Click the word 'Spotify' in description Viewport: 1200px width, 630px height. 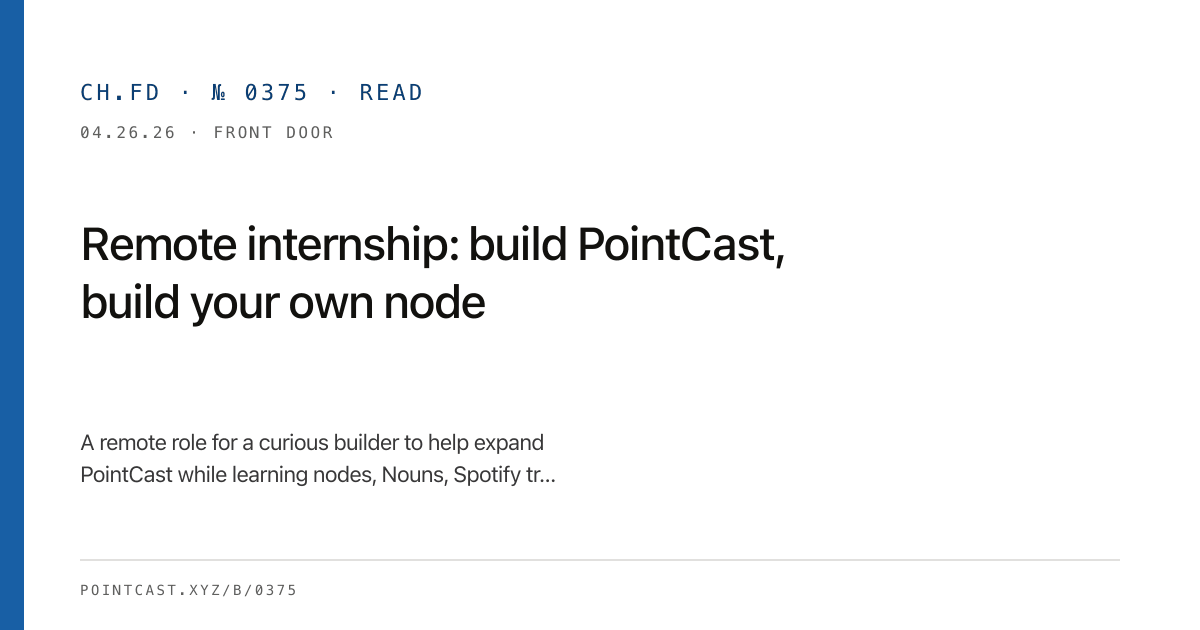pos(487,475)
